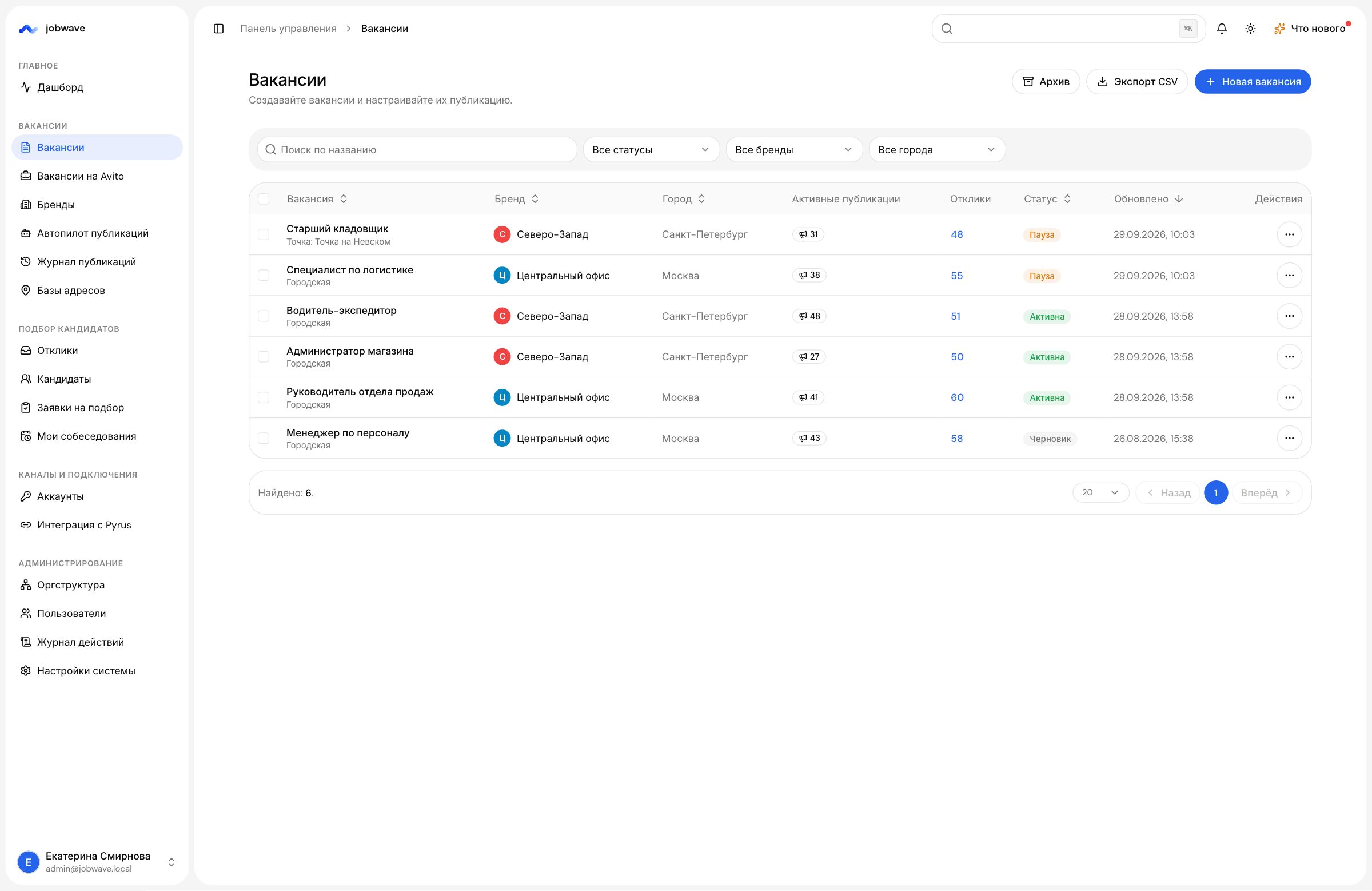Go to Автопилот публикаций in sidebar
Screen dimensions: 1372x891
(97, 233)
